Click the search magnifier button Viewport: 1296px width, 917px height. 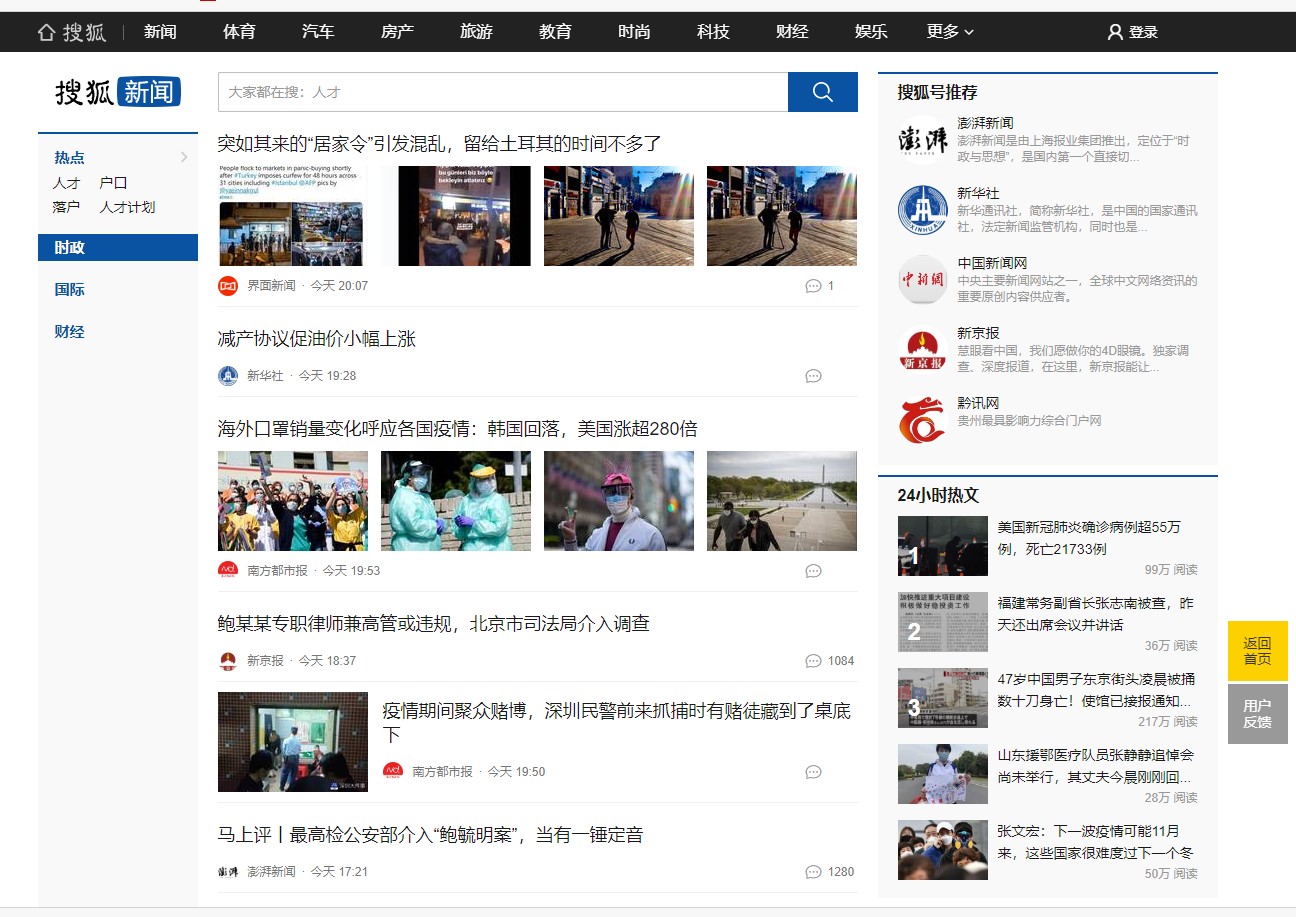(823, 92)
